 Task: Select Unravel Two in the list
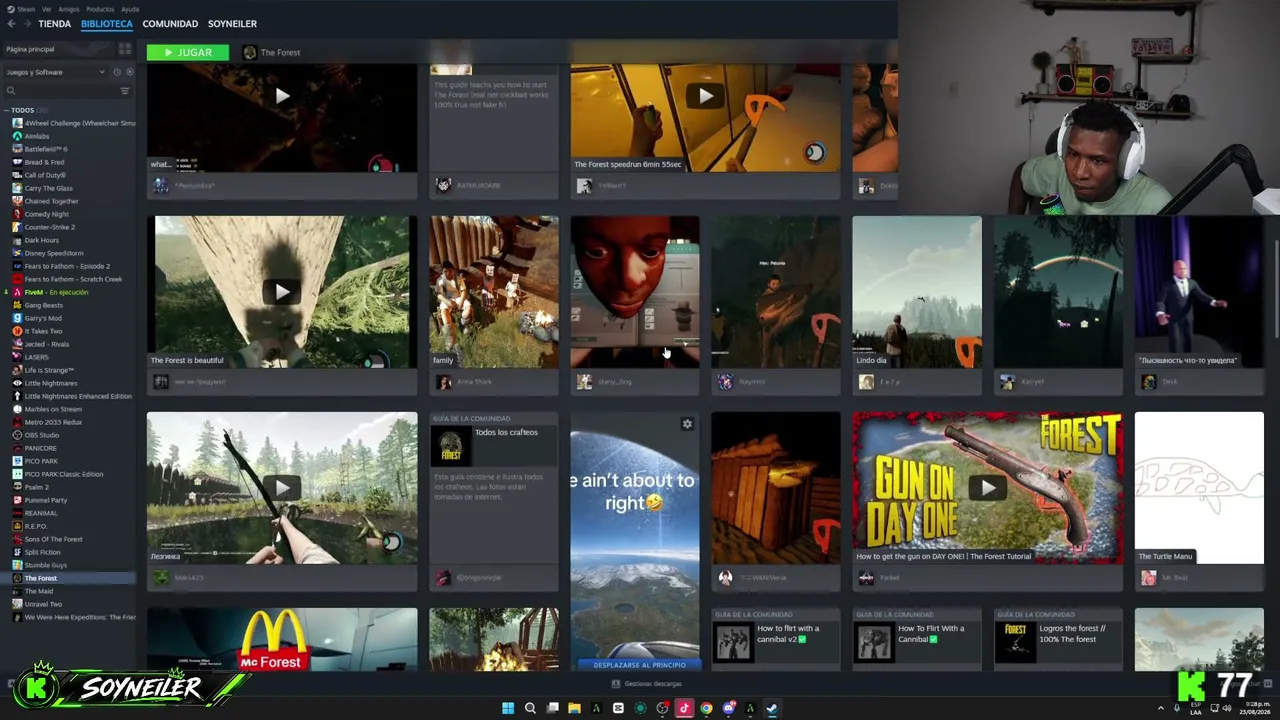(37, 604)
